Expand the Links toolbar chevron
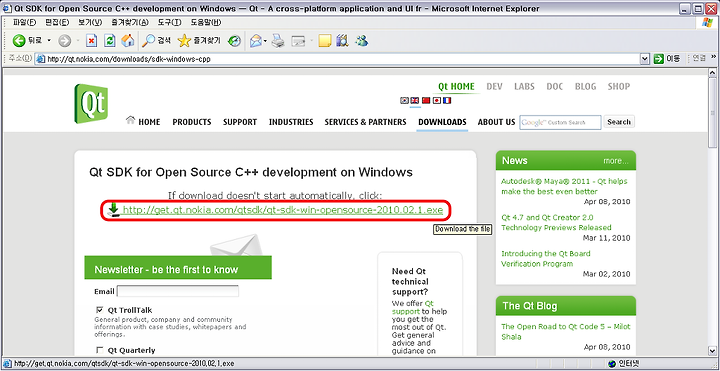 [714, 56]
